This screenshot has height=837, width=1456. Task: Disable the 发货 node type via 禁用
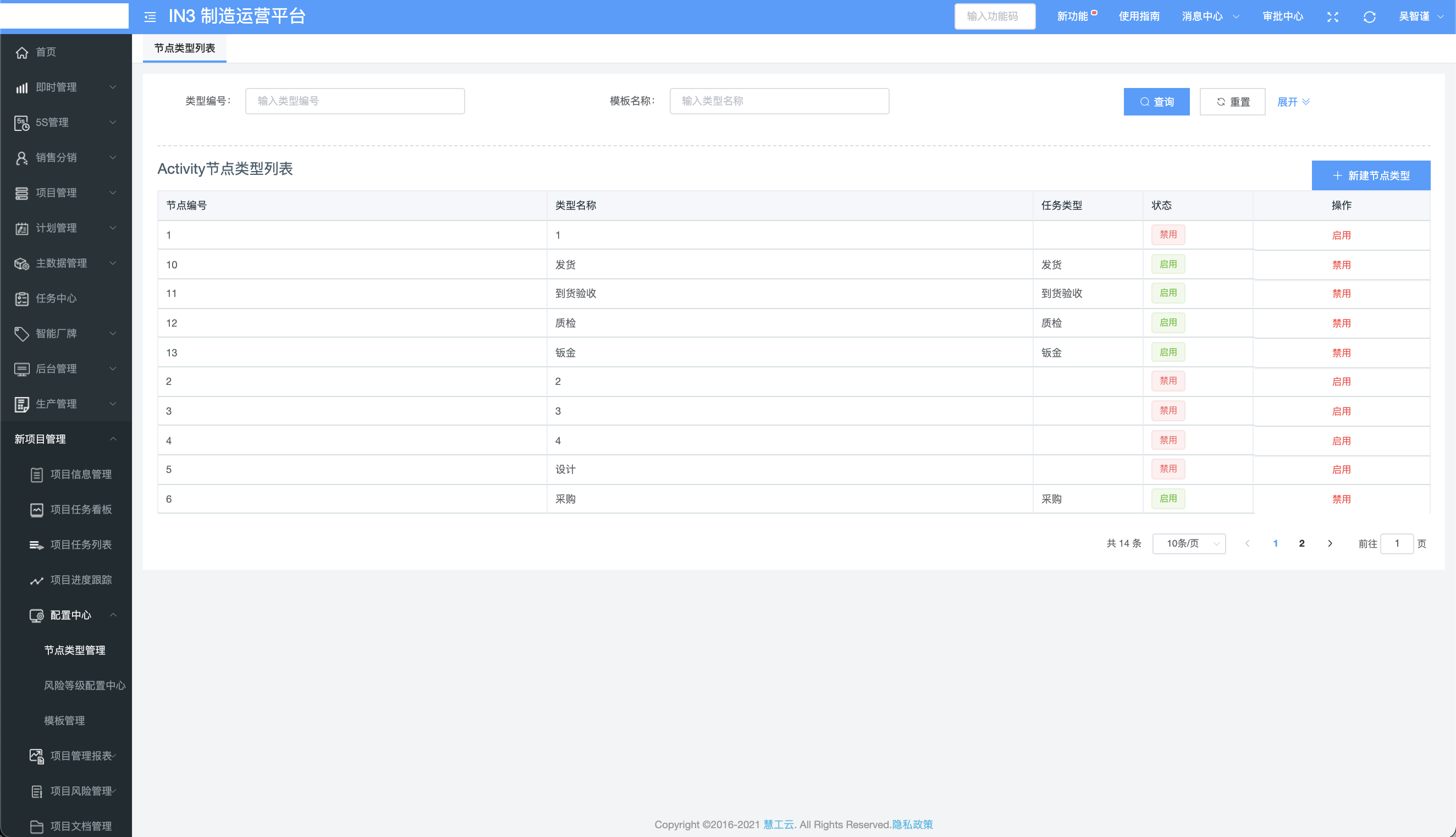tap(1341, 265)
